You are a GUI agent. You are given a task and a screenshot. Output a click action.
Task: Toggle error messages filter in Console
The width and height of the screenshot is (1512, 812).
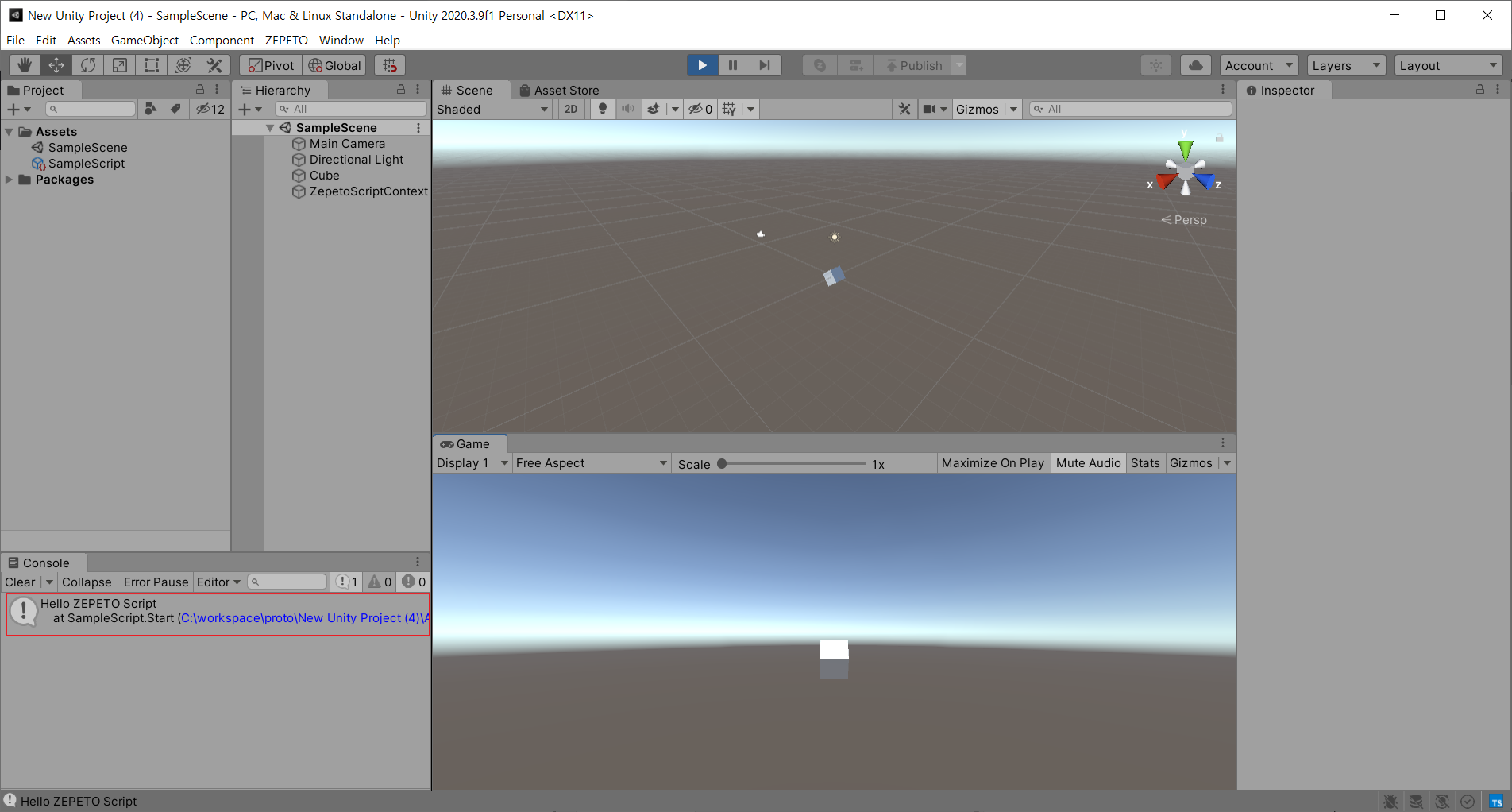pyautogui.click(x=414, y=582)
